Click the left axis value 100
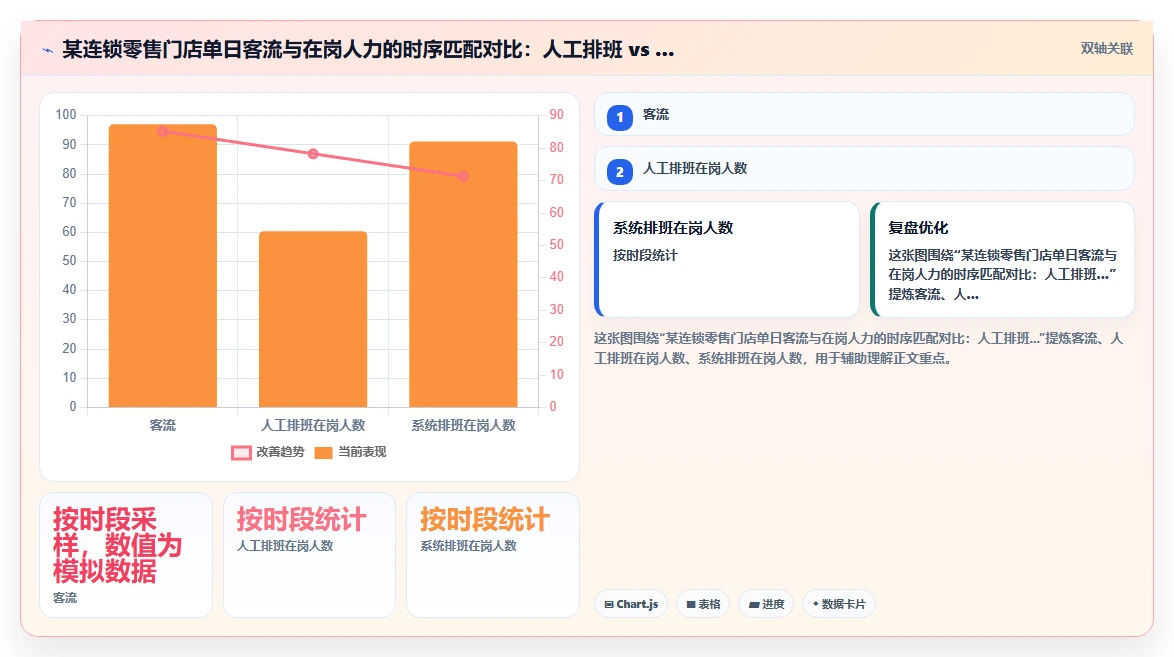1174x657 pixels. click(x=66, y=115)
